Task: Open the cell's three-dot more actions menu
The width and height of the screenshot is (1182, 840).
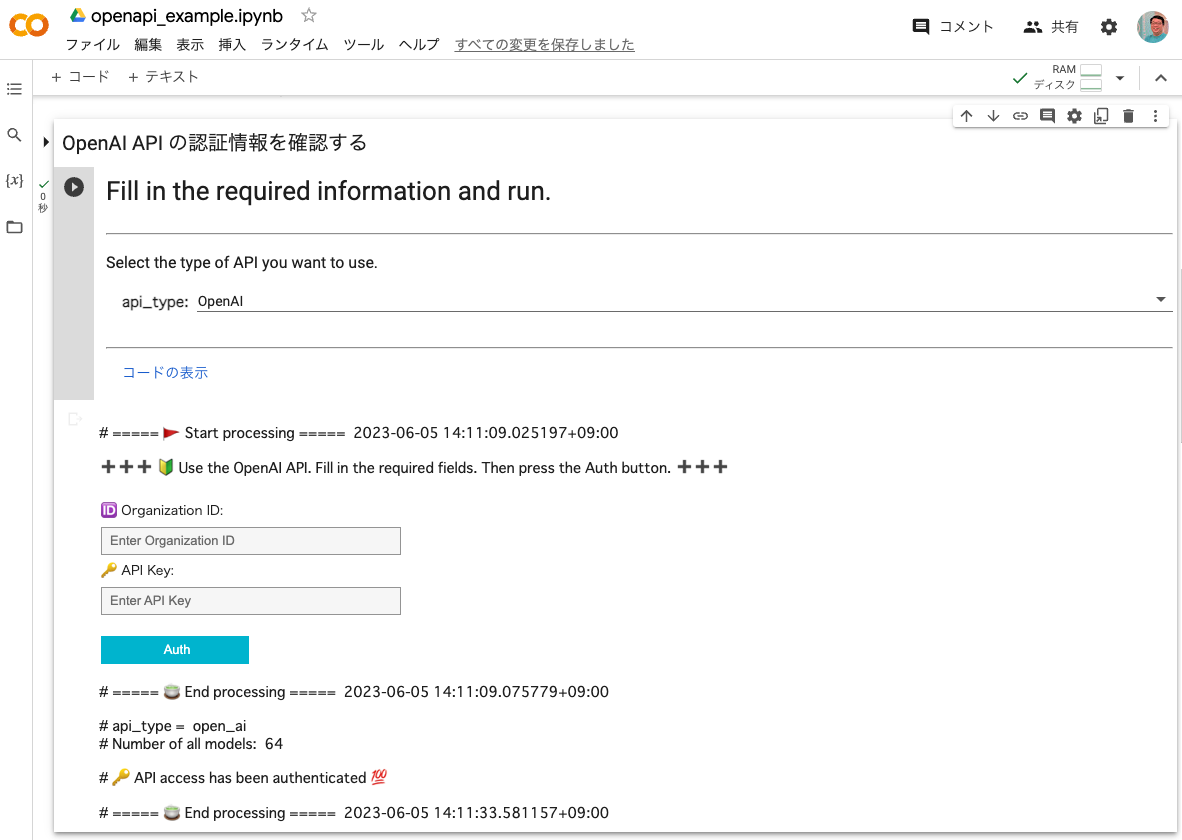Action: point(1155,115)
